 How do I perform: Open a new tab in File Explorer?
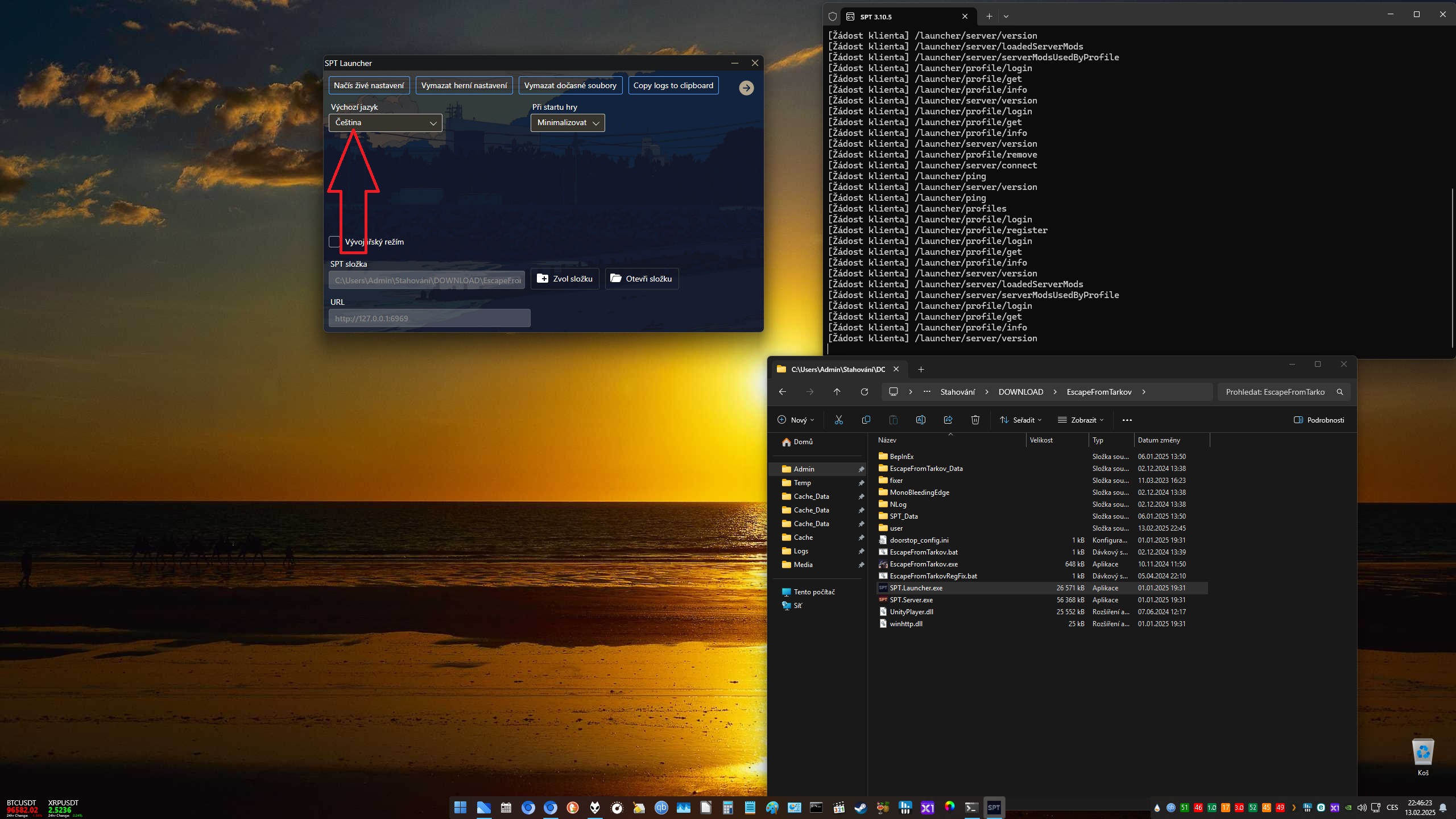tap(921, 370)
